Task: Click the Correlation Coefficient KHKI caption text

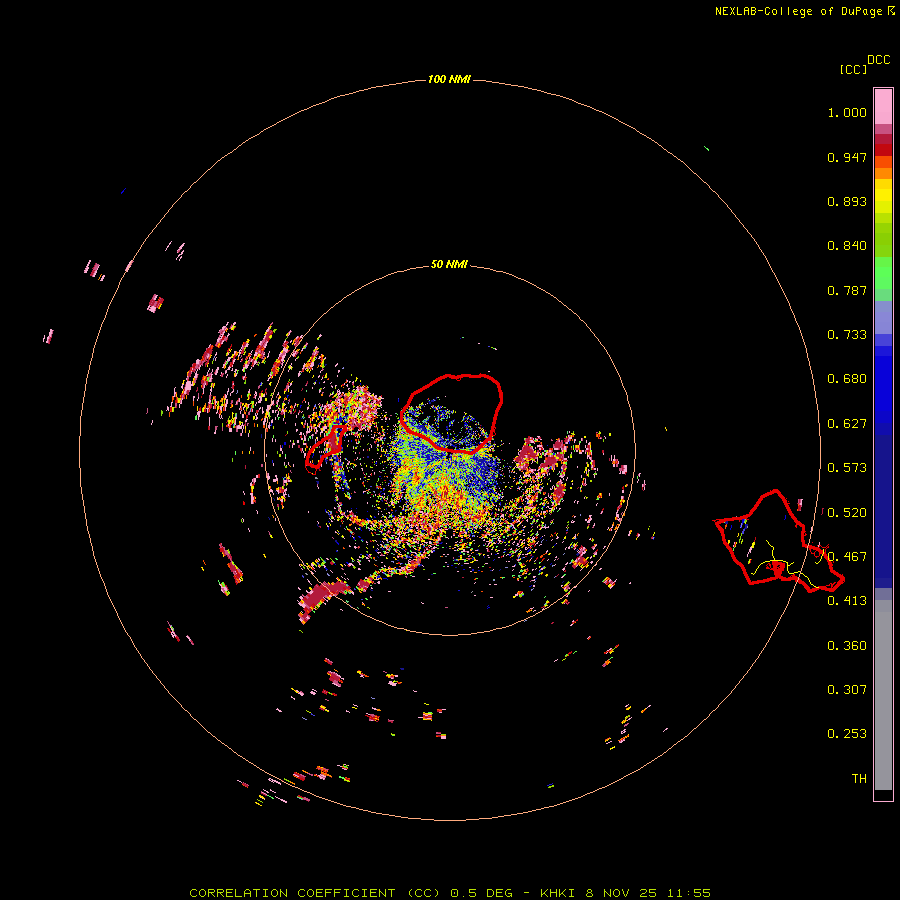Action: 450,893
